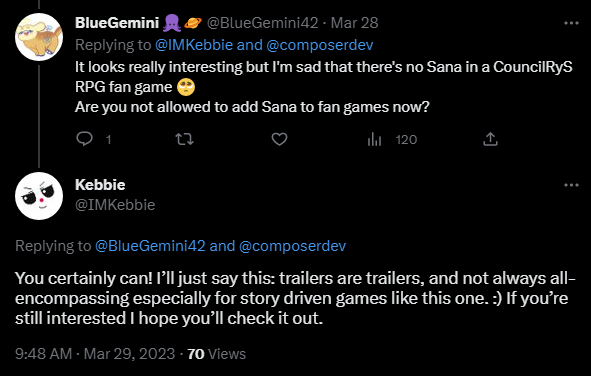Screen dimensions: 591x376
Task: Open more options on Kebbie's tweet
Action: pos(571,185)
